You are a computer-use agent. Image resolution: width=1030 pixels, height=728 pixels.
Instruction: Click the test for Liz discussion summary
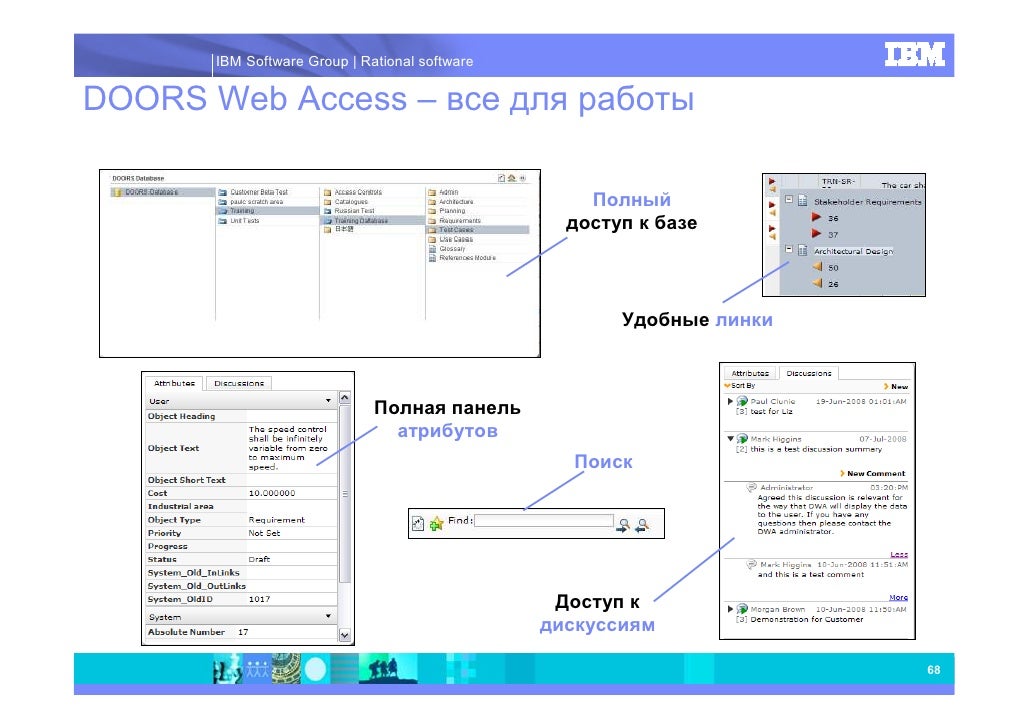771,411
